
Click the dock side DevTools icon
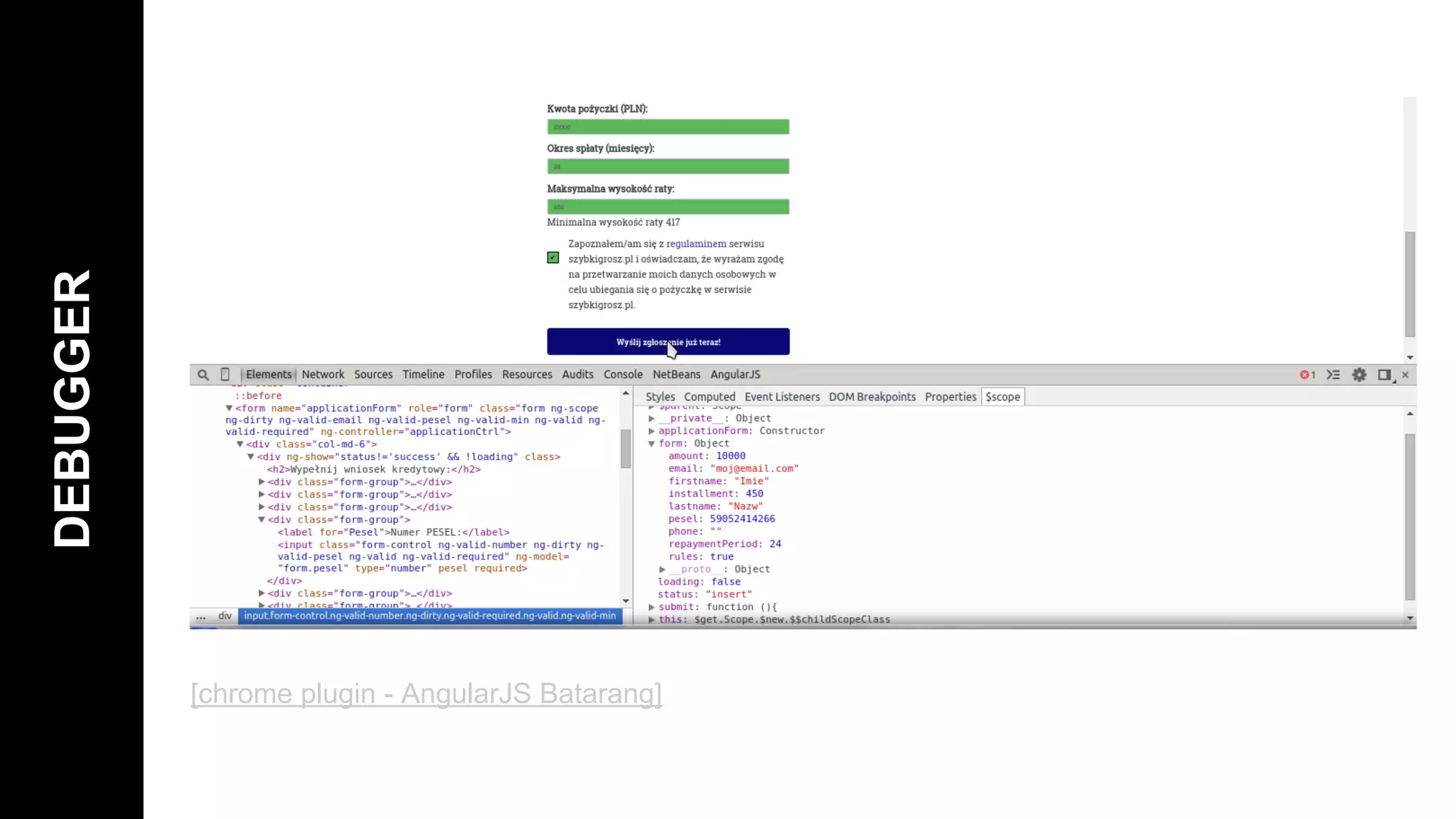pyautogui.click(x=1384, y=375)
